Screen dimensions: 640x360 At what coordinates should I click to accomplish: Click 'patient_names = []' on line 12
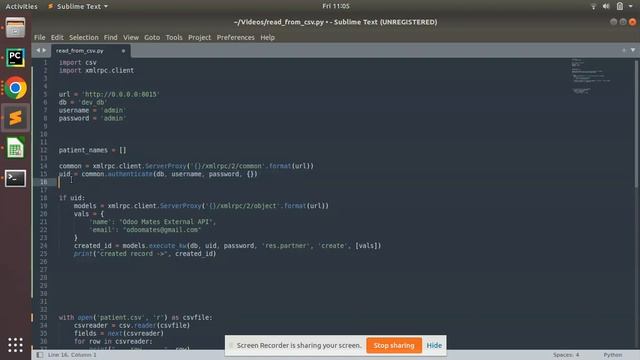coord(93,150)
